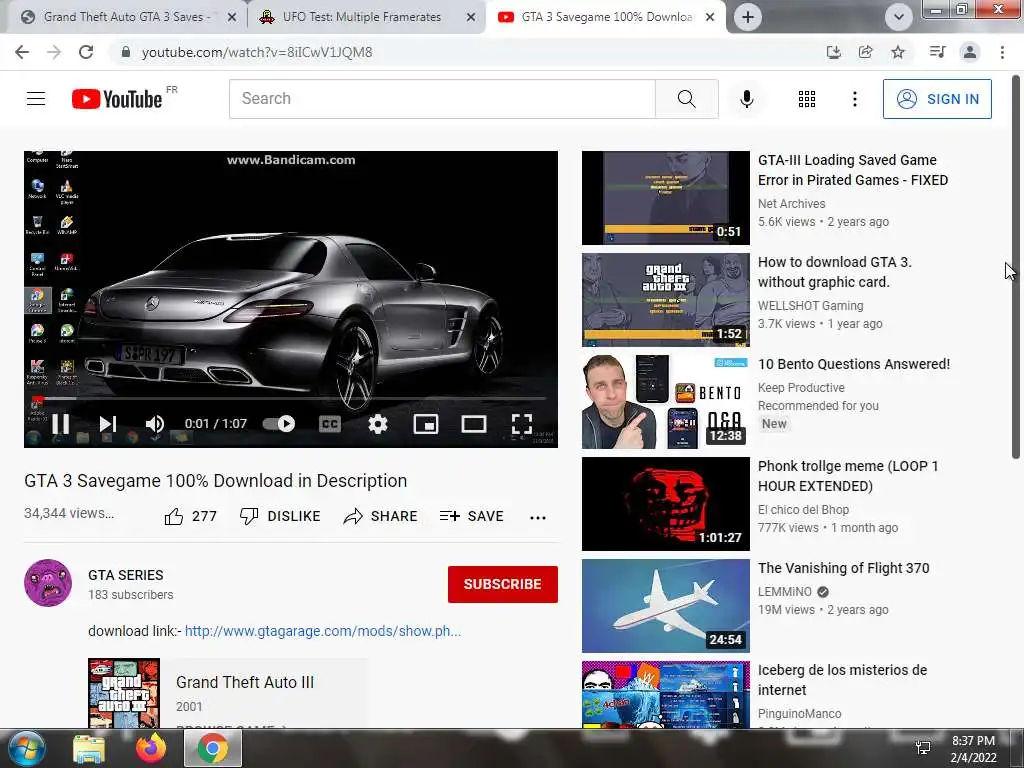1024x768 pixels.
Task: Click the install app icon in address bar
Action: click(833, 52)
